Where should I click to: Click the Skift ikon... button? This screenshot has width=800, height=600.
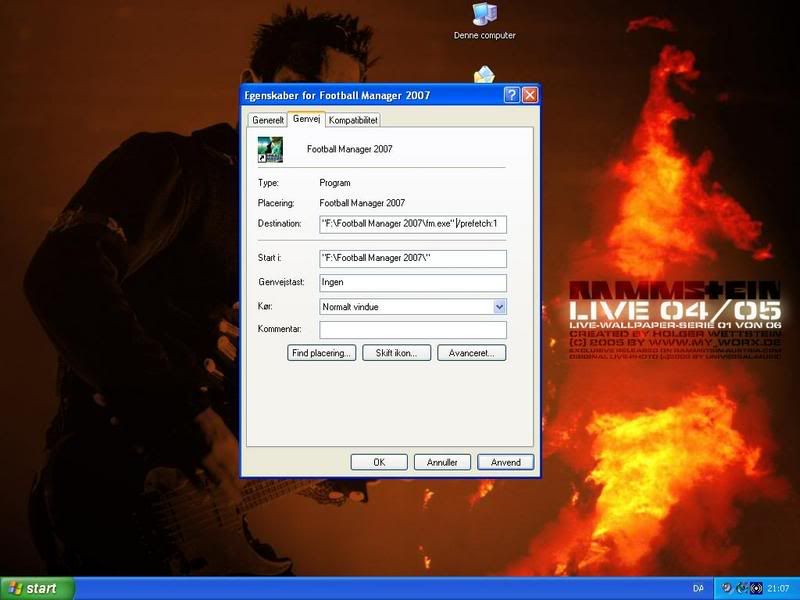pos(396,353)
